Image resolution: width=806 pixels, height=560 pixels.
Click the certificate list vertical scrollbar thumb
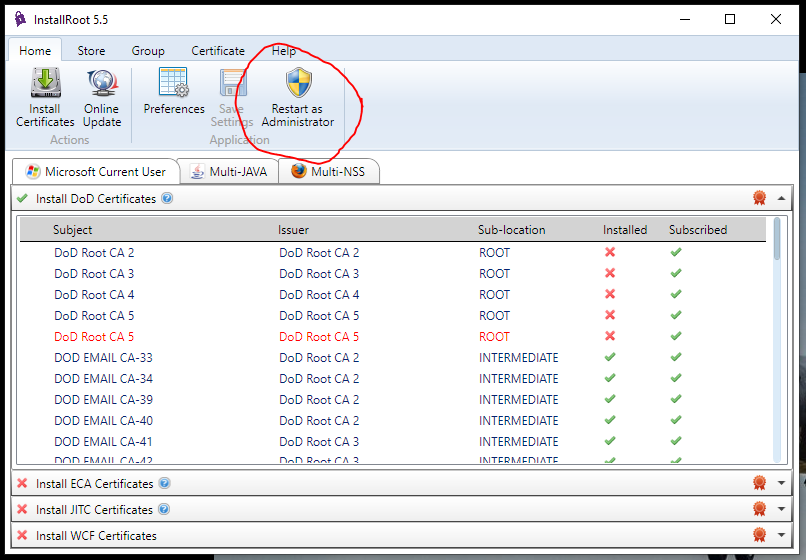coord(777,238)
